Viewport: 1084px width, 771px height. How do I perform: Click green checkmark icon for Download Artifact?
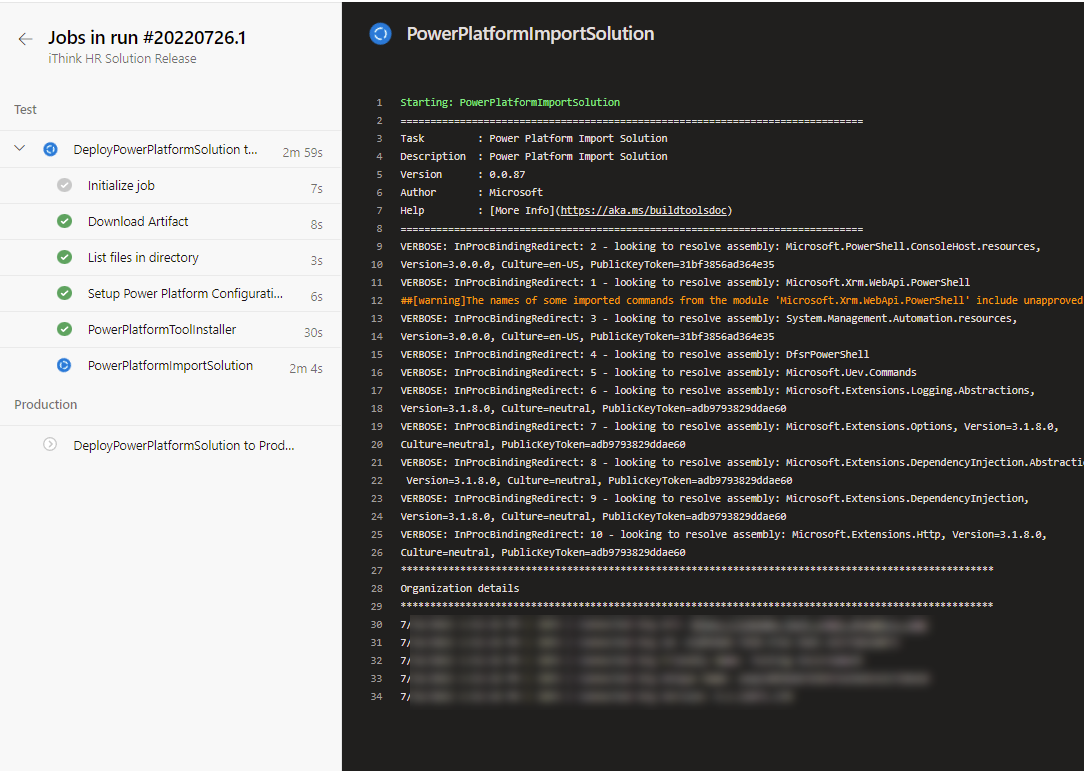coord(65,222)
